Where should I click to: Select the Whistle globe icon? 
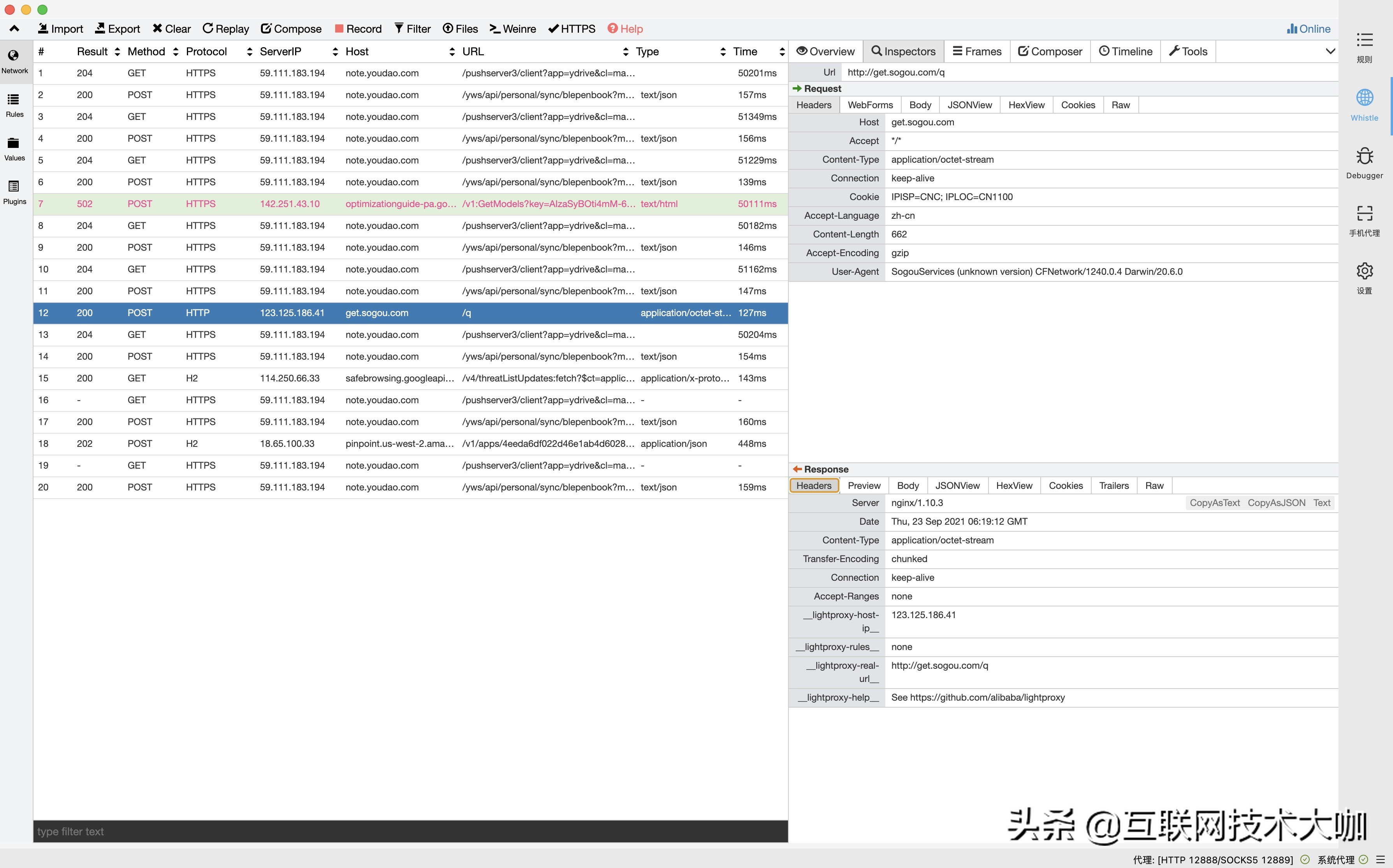pyautogui.click(x=1364, y=104)
